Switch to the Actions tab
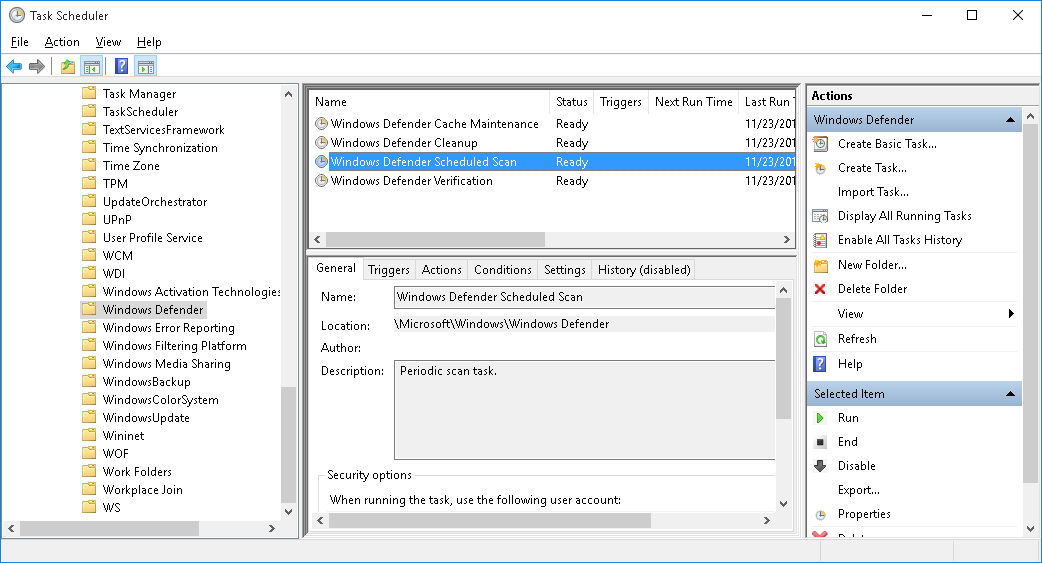 [441, 270]
